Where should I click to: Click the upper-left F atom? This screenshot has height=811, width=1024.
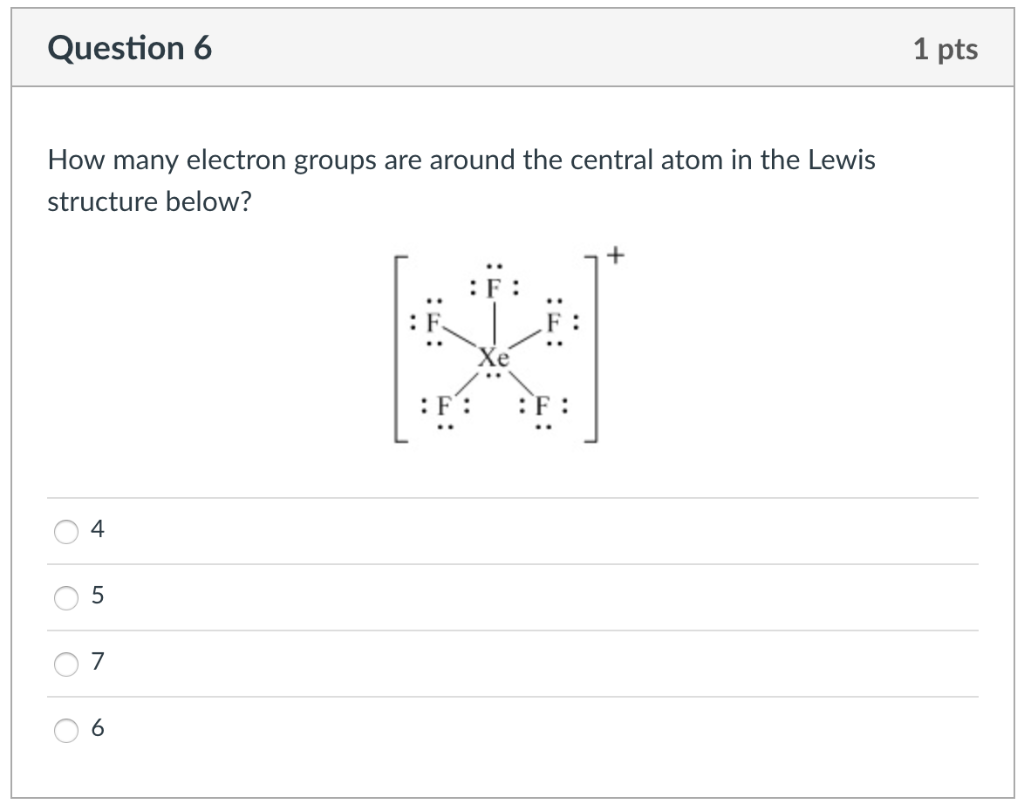coord(433,323)
